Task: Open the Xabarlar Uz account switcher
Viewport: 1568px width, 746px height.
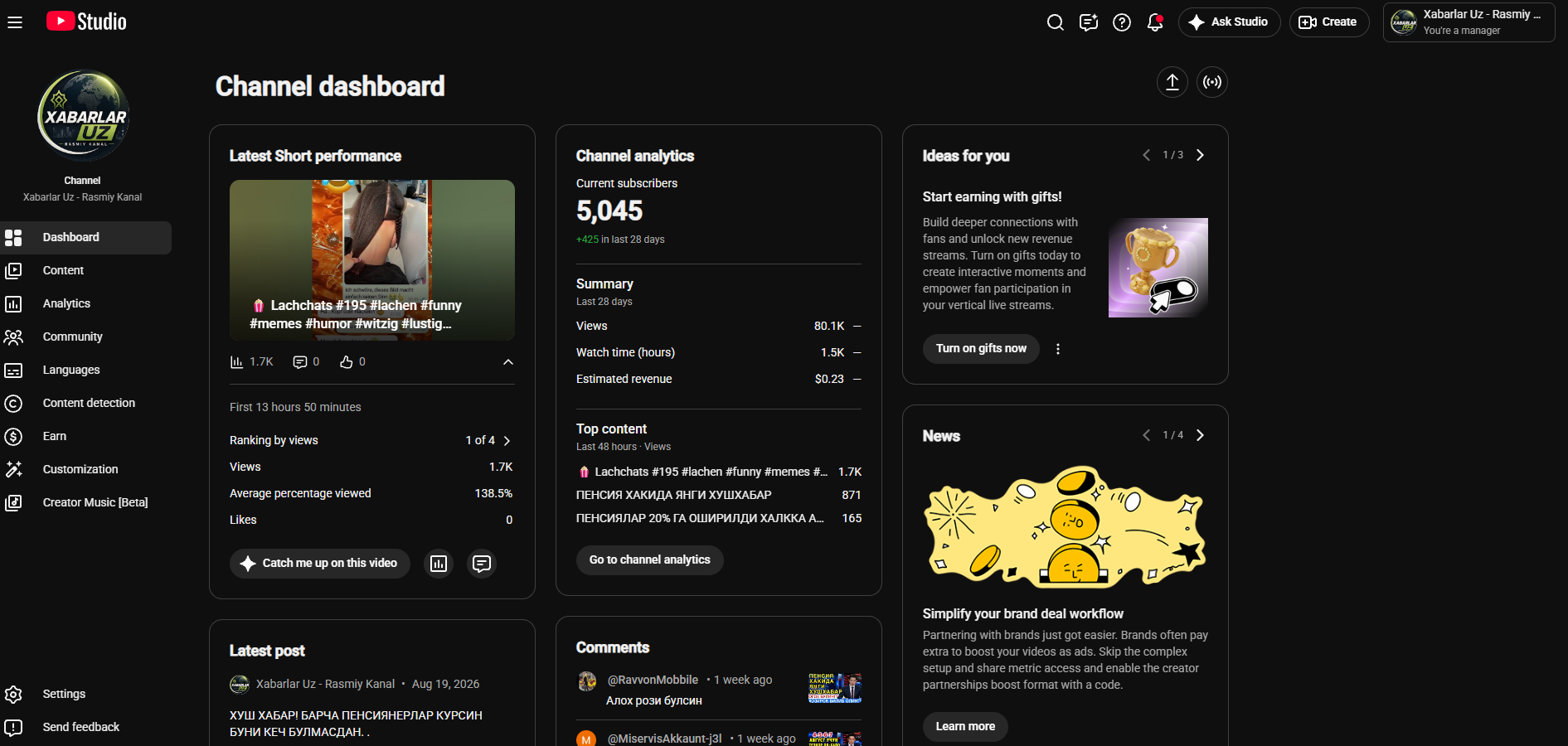Action: [x=1468, y=22]
